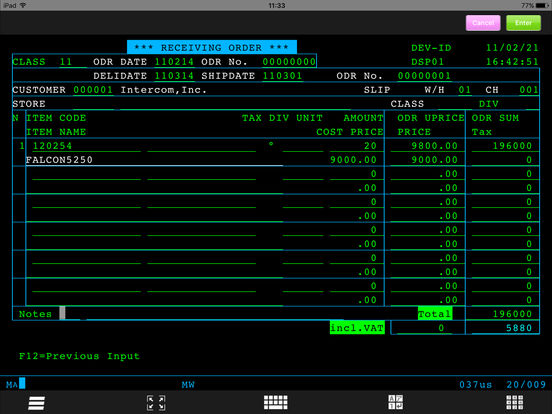Edit the SHIPDATE field 110301
The image size is (552, 414).
(x=282, y=76)
